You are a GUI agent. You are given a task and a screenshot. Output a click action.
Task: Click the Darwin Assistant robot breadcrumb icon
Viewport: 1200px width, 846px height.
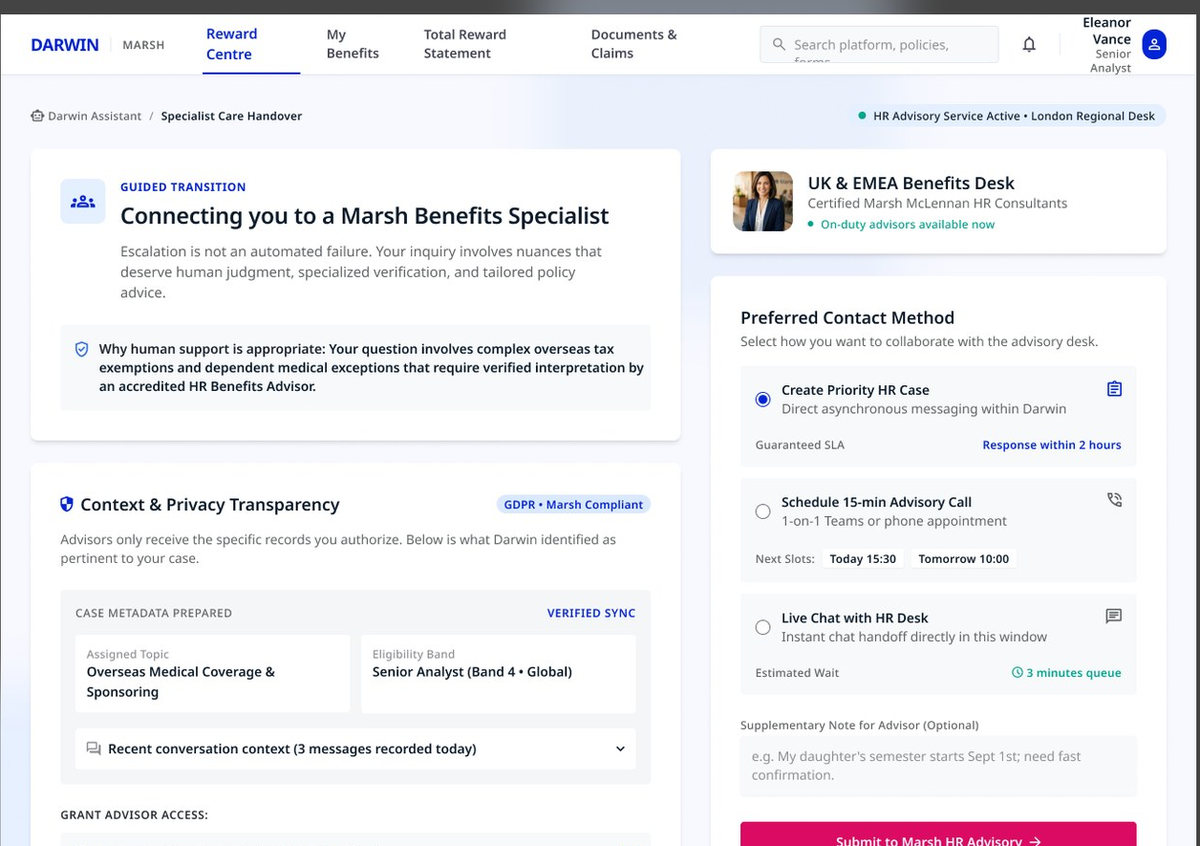[38, 116]
